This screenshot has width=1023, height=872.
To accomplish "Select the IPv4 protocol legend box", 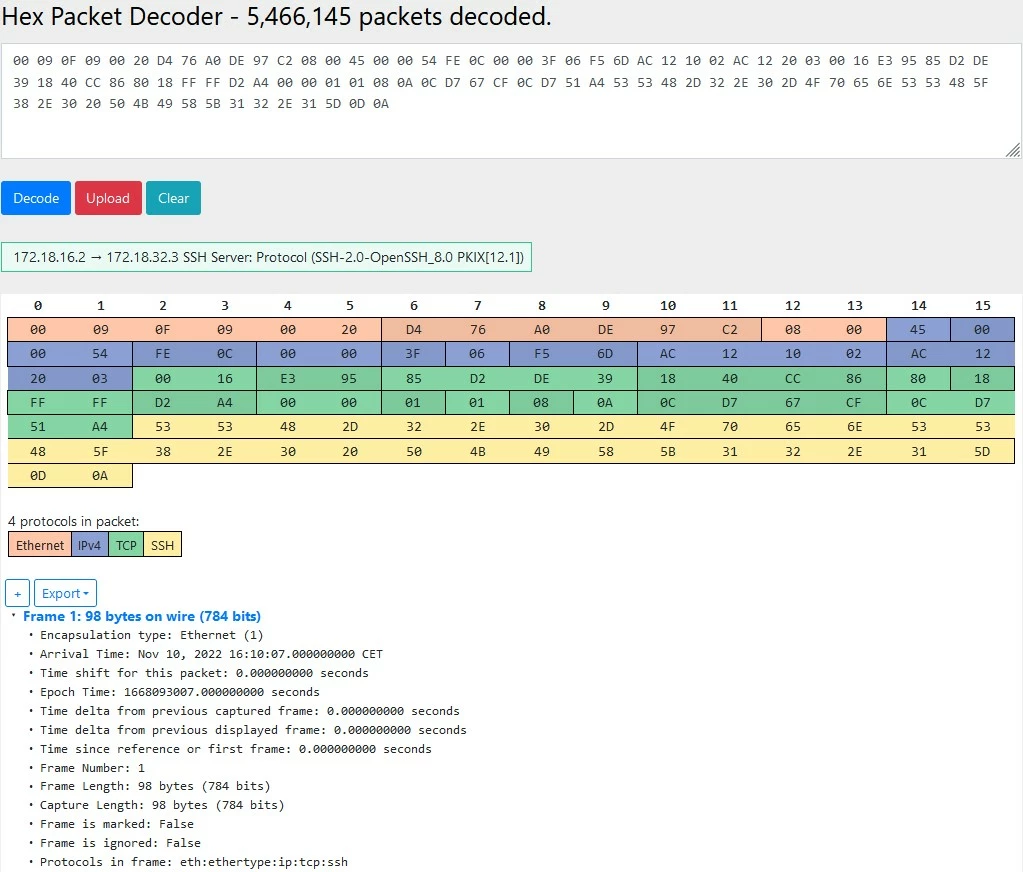I will [89, 545].
